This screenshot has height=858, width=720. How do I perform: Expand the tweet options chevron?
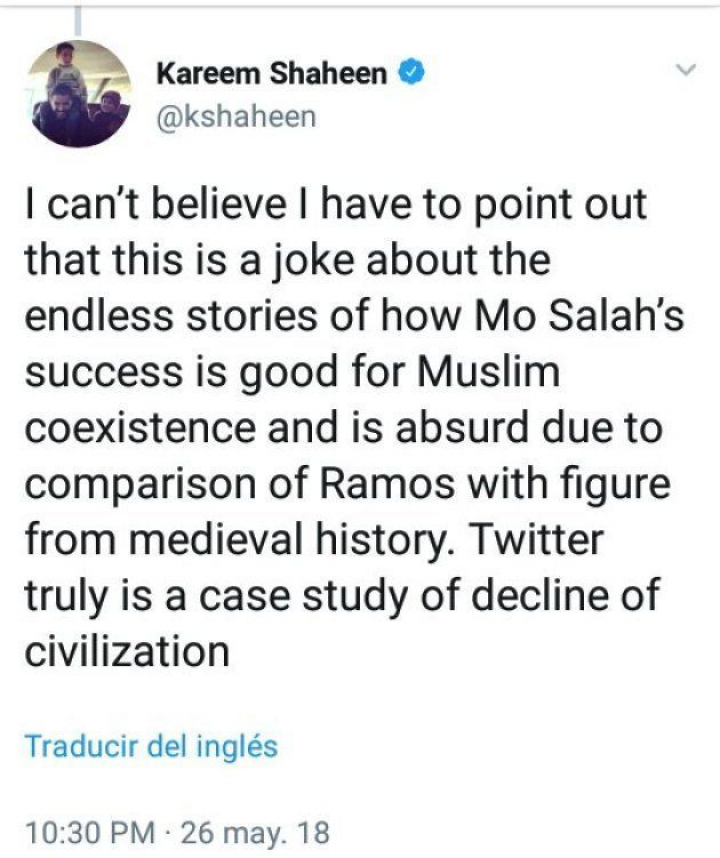(x=685, y=71)
